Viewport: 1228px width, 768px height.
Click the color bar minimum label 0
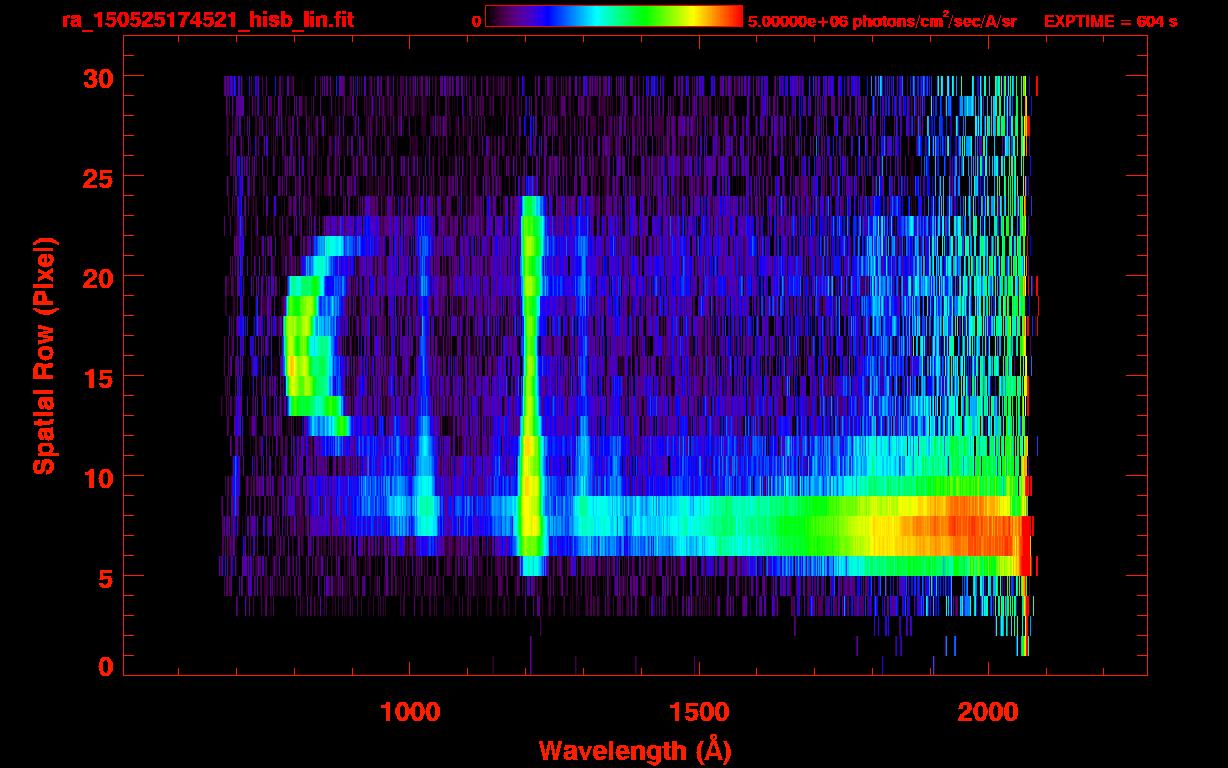[x=476, y=21]
